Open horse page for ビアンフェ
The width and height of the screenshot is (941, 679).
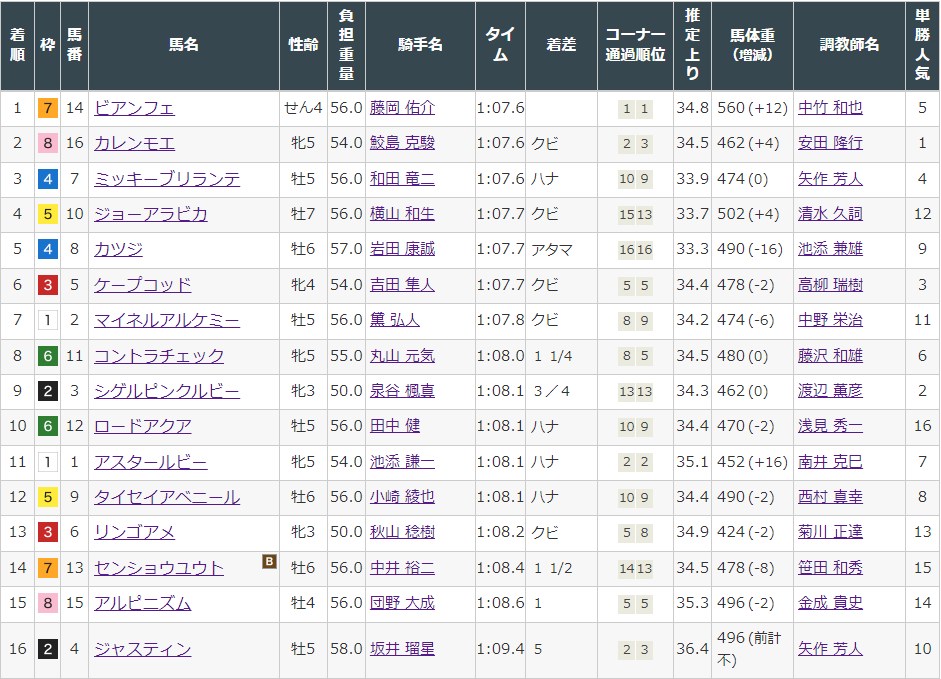click(x=134, y=108)
